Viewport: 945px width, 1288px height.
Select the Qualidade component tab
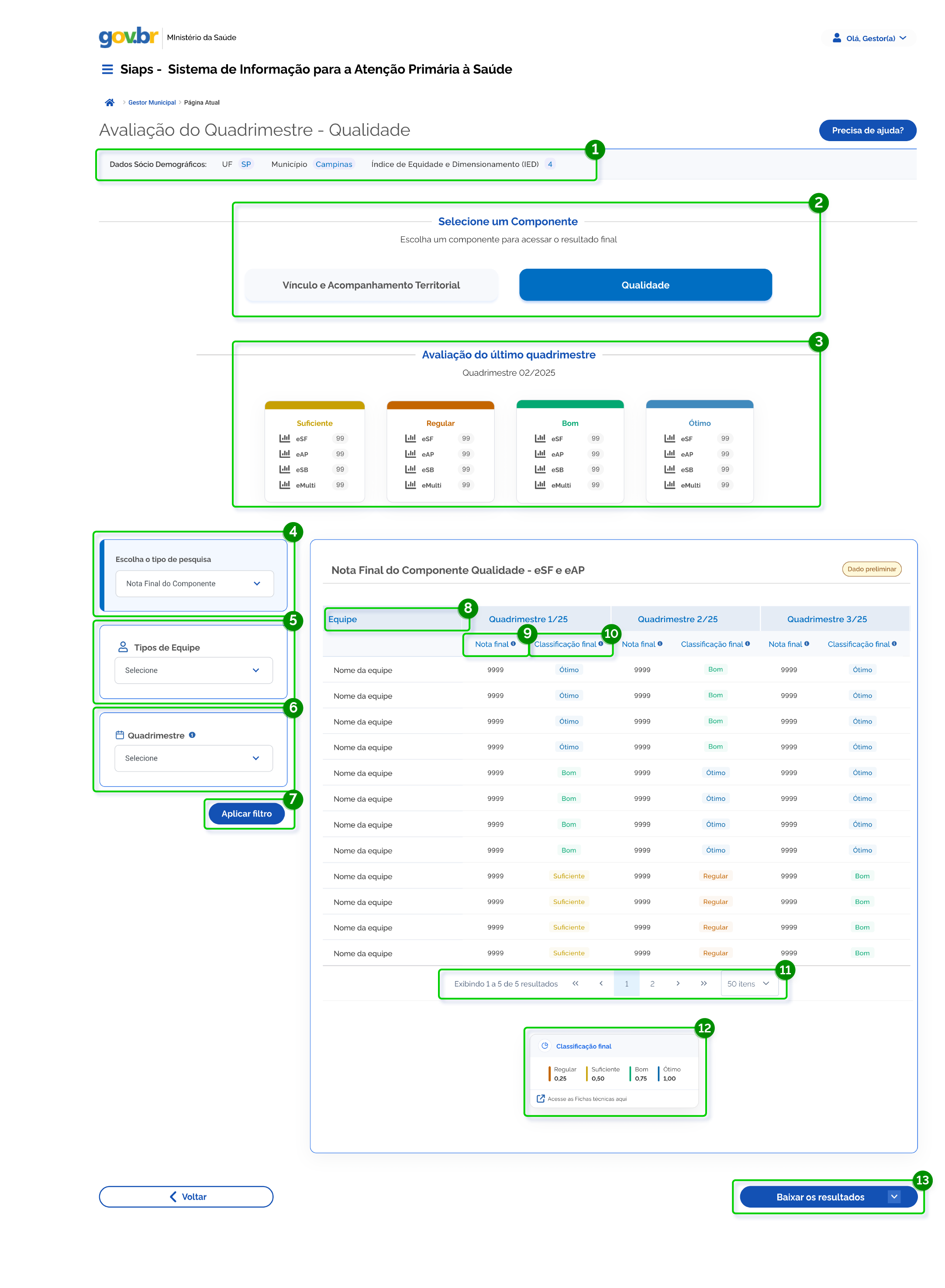click(x=645, y=285)
